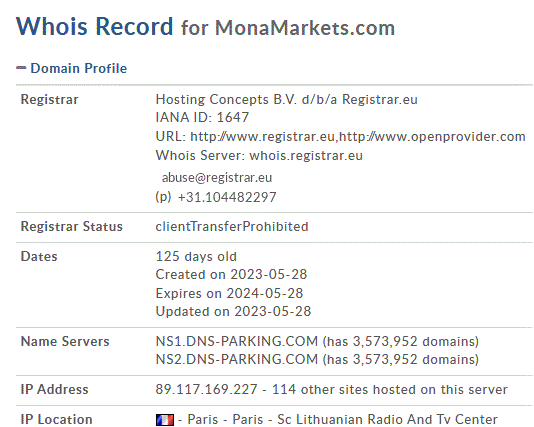
Task: Click the French flag icon in IP Location
Action: coord(165,420)
